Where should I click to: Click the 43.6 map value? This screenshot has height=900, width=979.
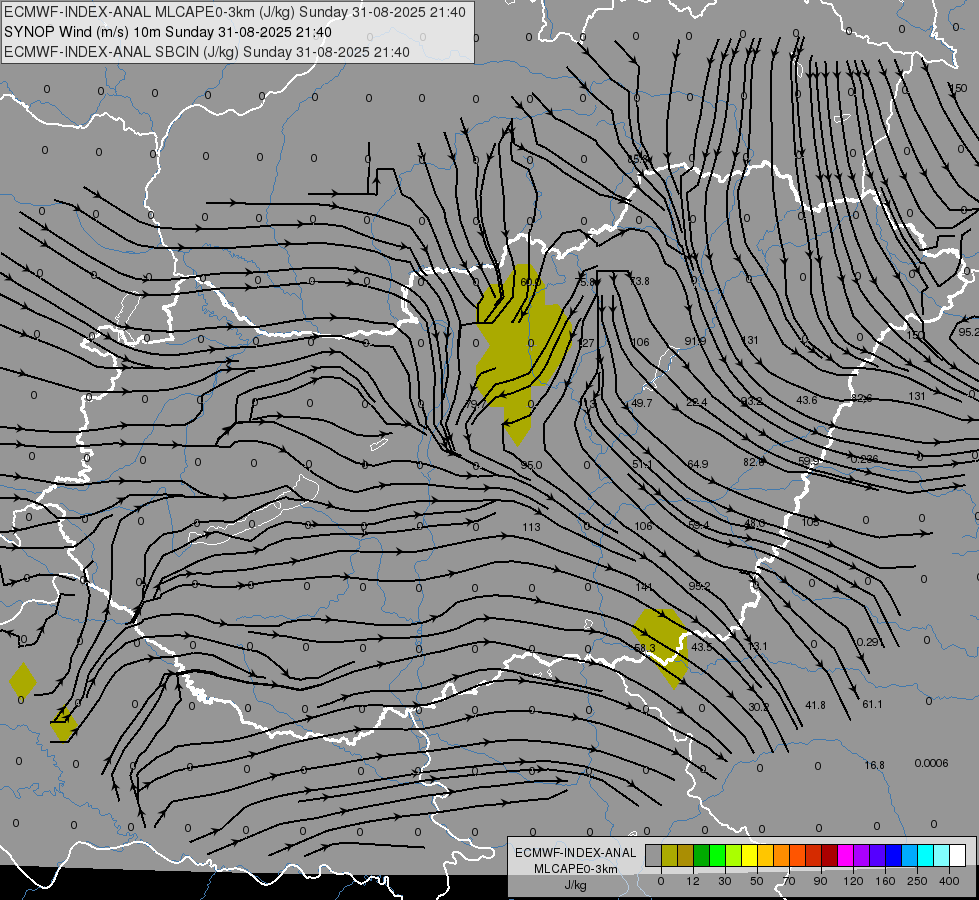[807, 400]
